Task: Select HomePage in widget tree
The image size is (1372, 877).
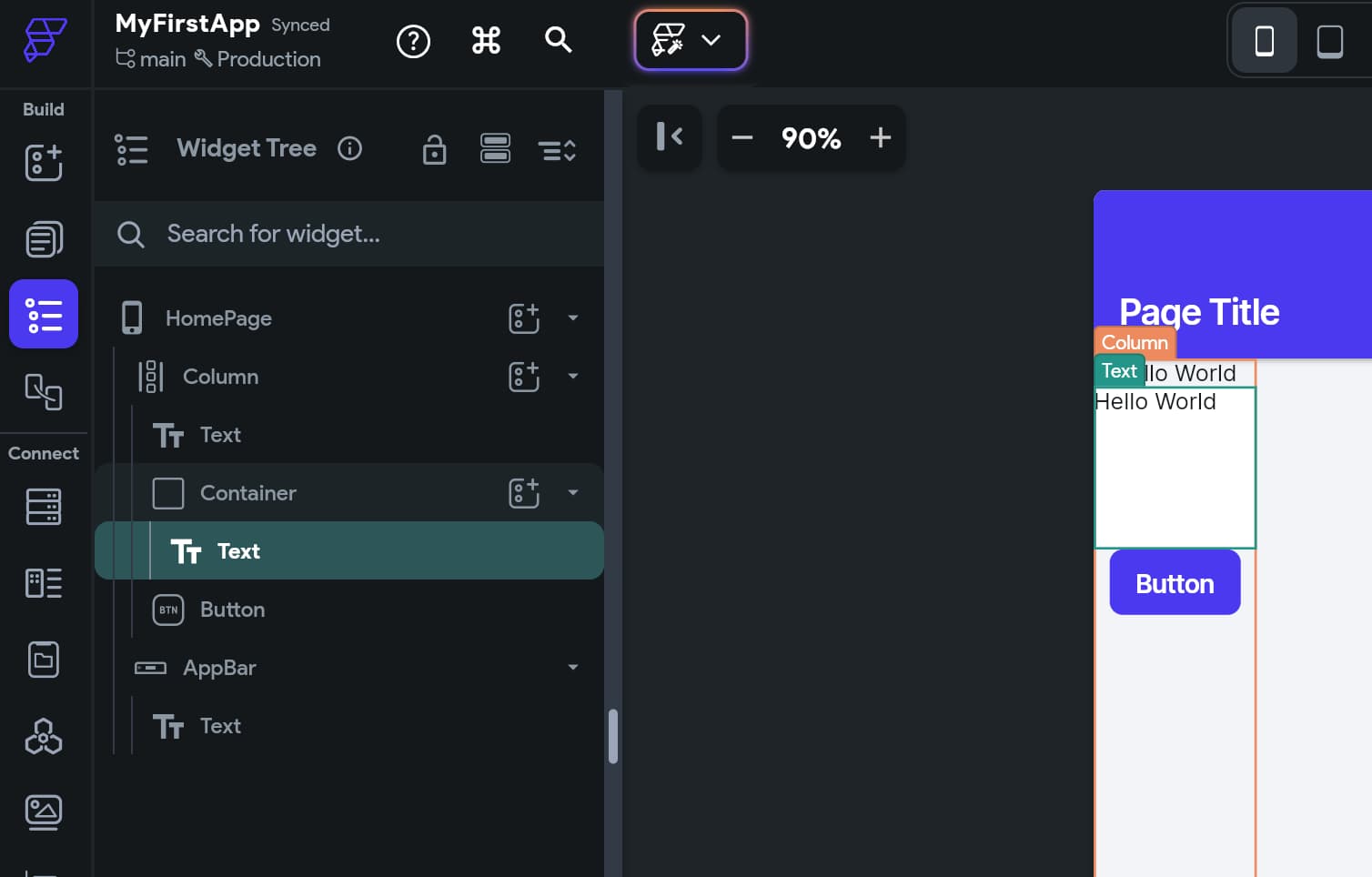Action: click(x=218, y=318)
